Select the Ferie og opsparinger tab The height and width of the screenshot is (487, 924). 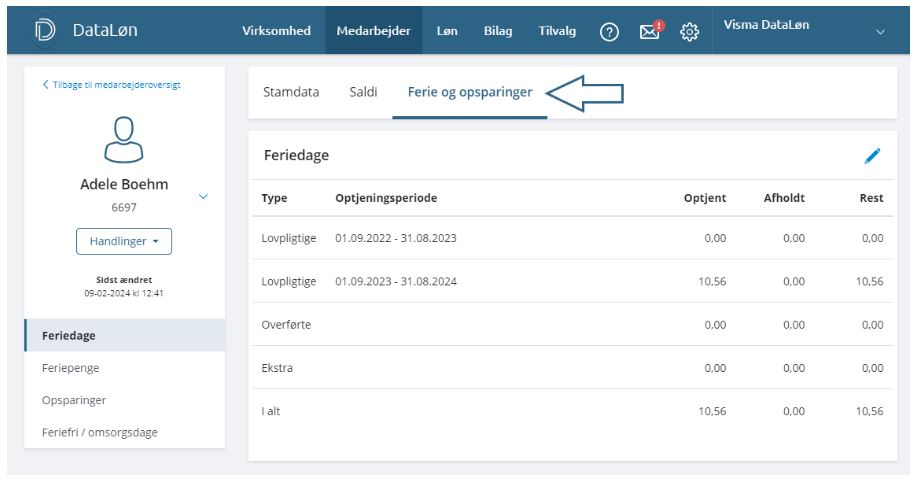pyautogui.click(x=469, y=92)
